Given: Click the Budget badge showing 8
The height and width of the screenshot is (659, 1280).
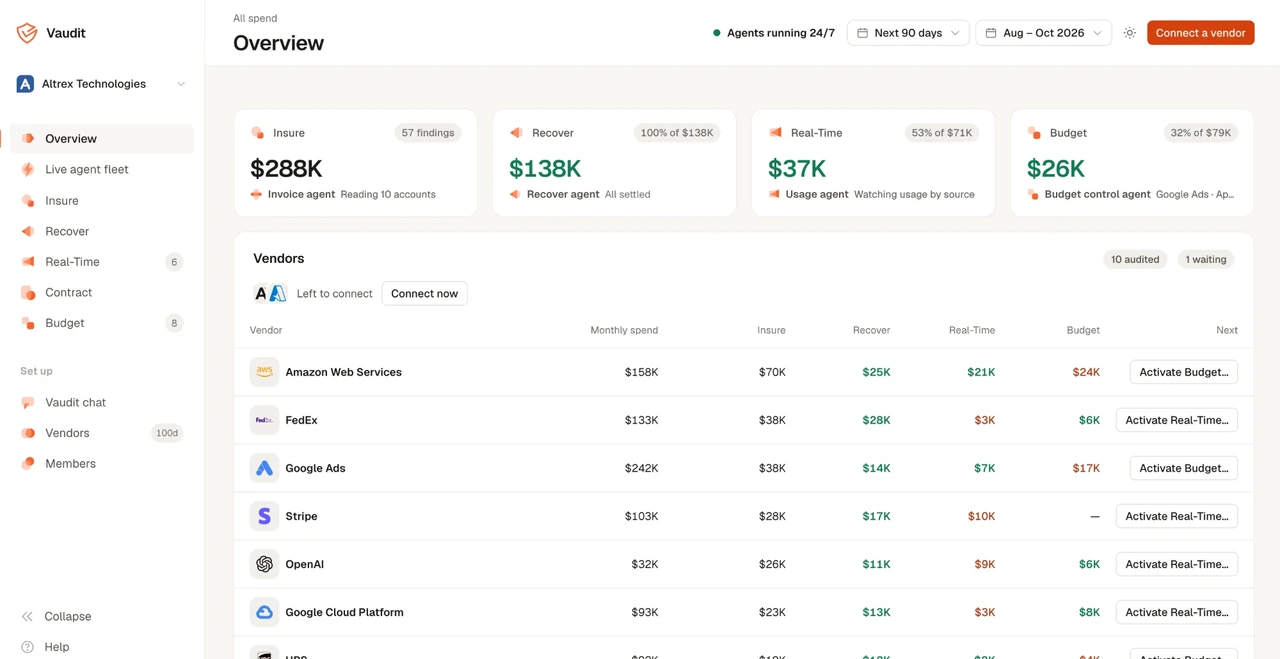Looking at the screenshot, I should point(174,323).
